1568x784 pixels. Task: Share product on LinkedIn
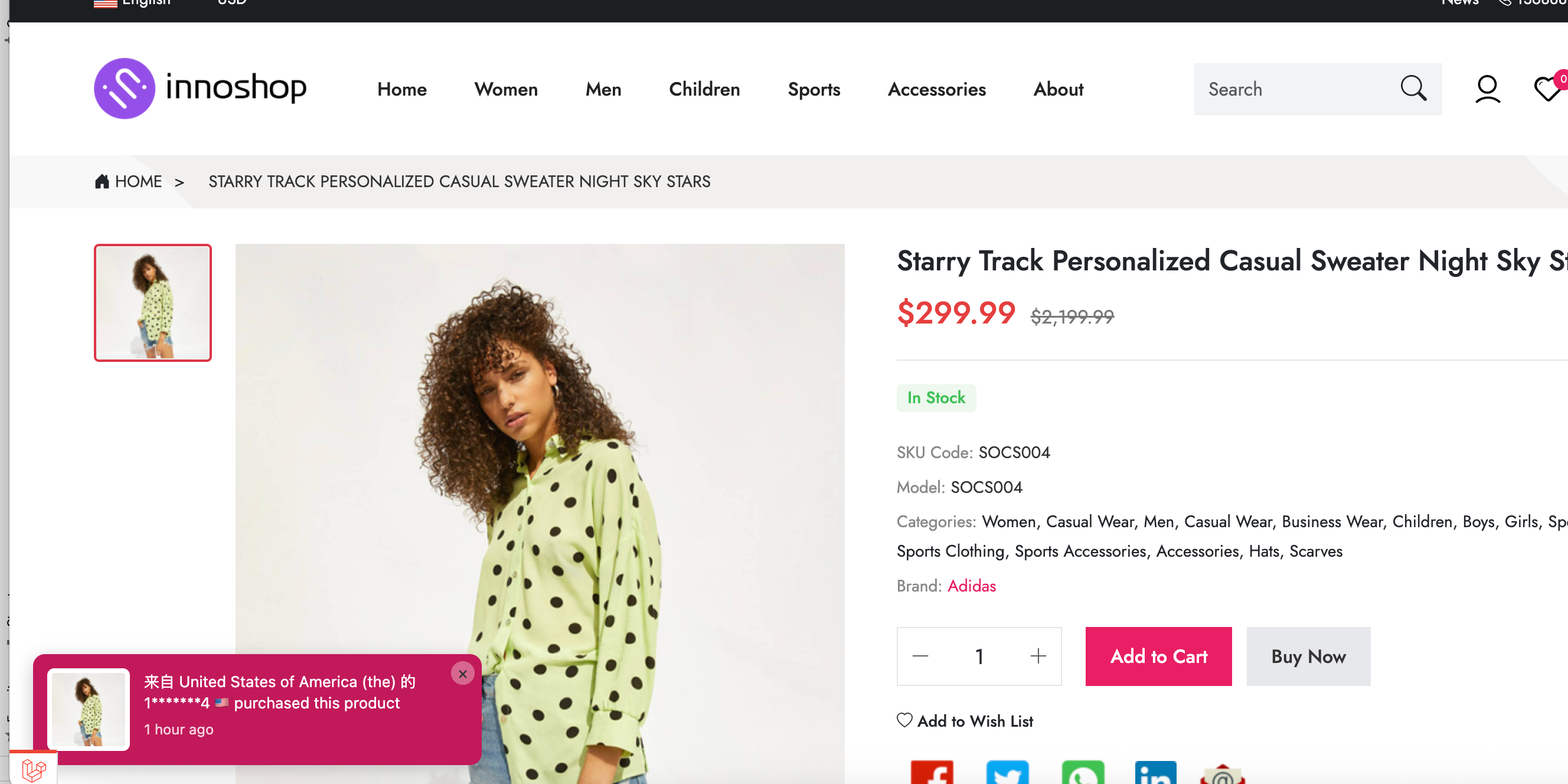[1155, 773]
